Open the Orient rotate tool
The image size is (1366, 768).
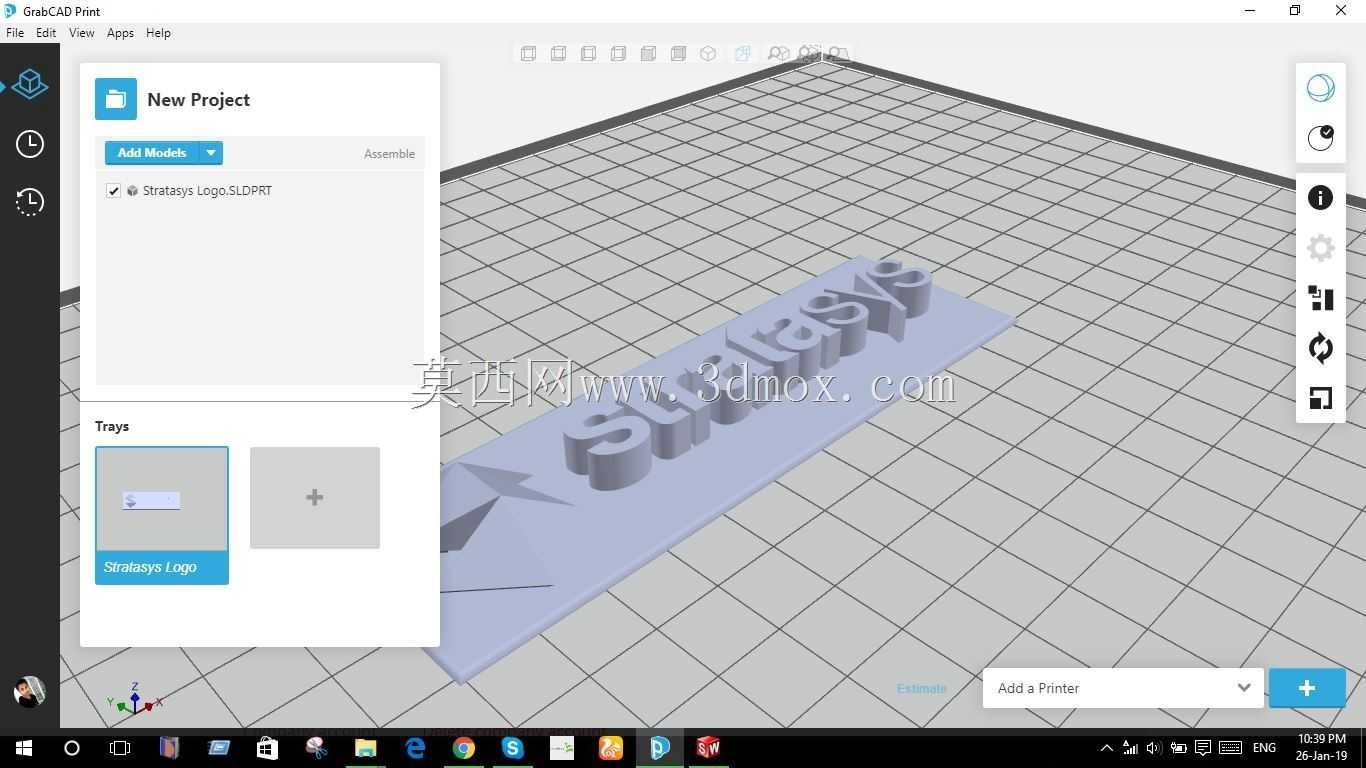coord(1320,348)
